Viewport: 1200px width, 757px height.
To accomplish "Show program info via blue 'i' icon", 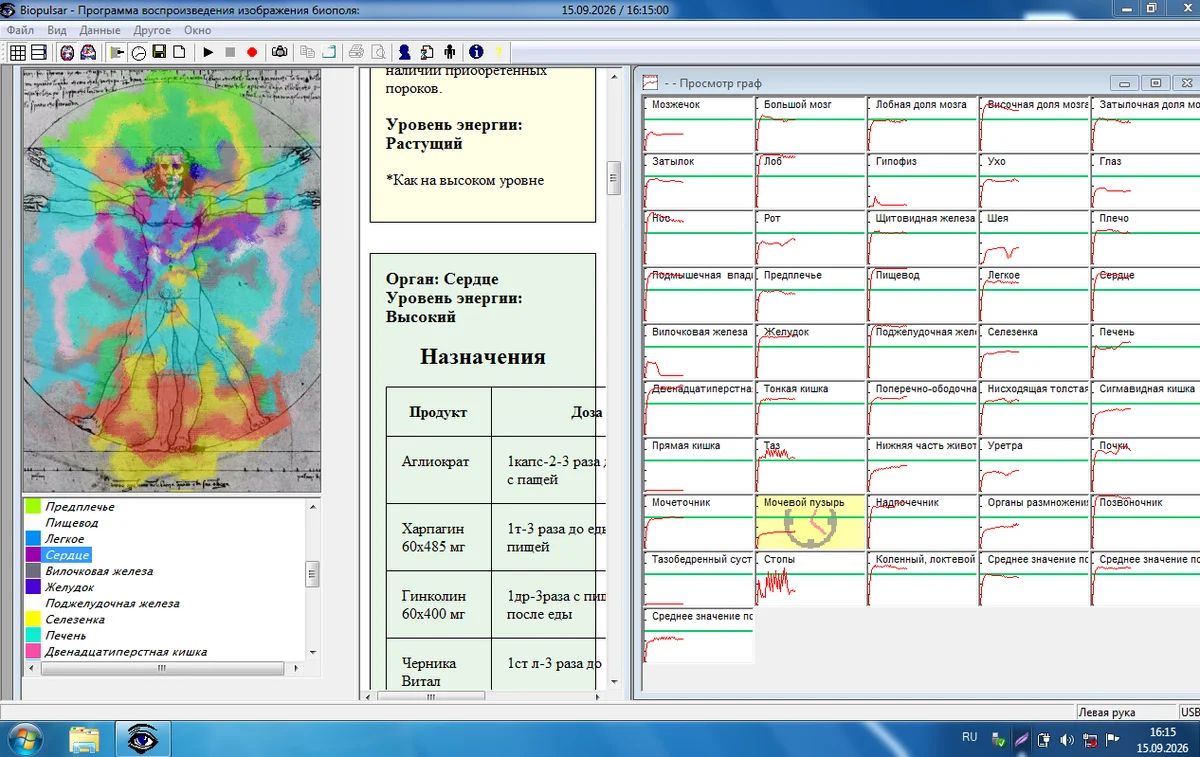I will [x=476, y=52].
